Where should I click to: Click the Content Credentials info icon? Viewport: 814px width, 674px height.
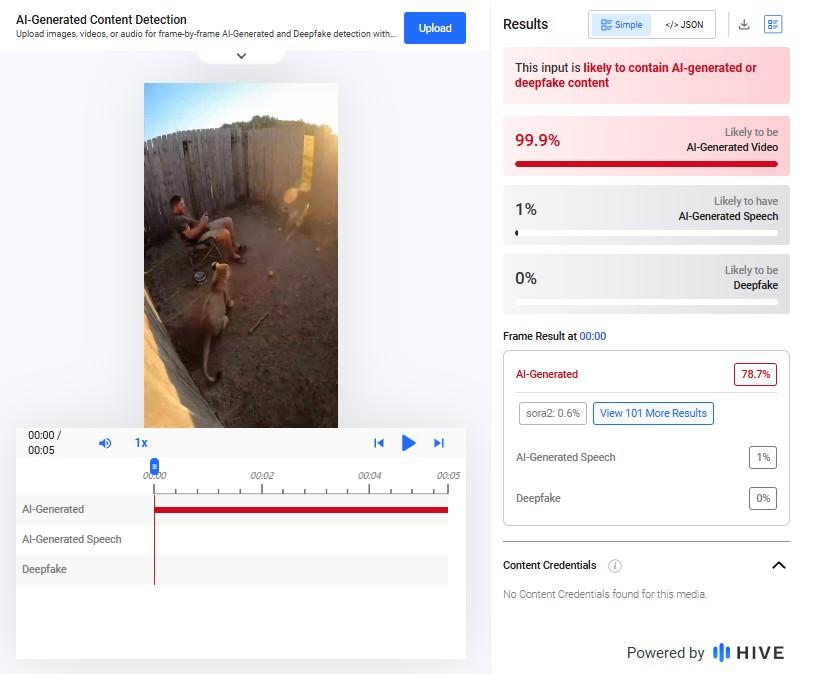[x=615, y=565]
